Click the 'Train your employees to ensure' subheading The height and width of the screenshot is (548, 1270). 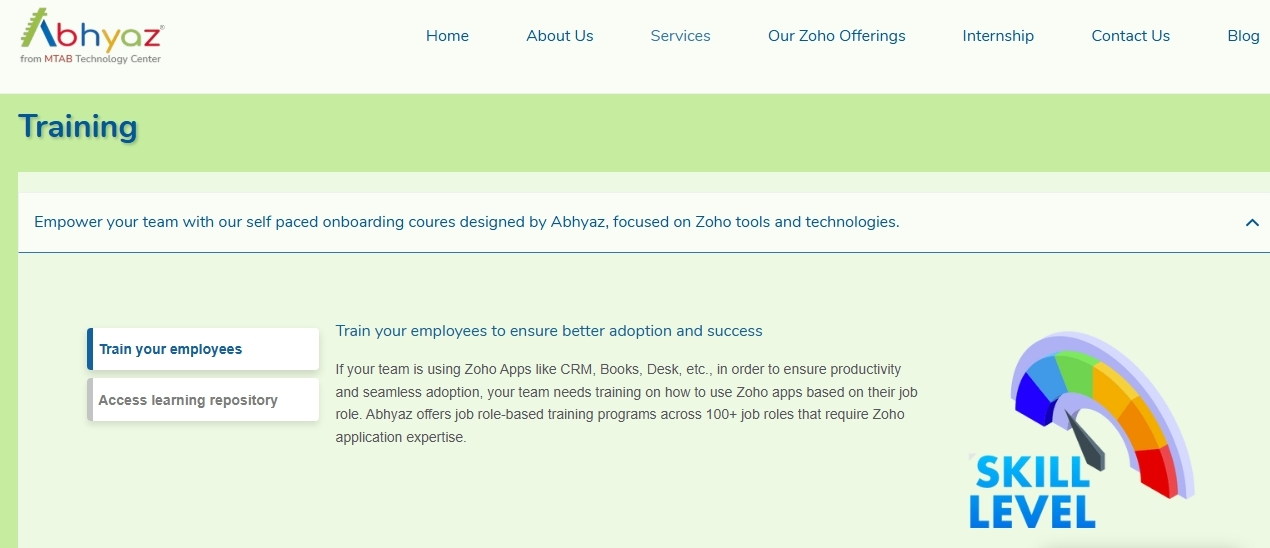click(549, 331)
